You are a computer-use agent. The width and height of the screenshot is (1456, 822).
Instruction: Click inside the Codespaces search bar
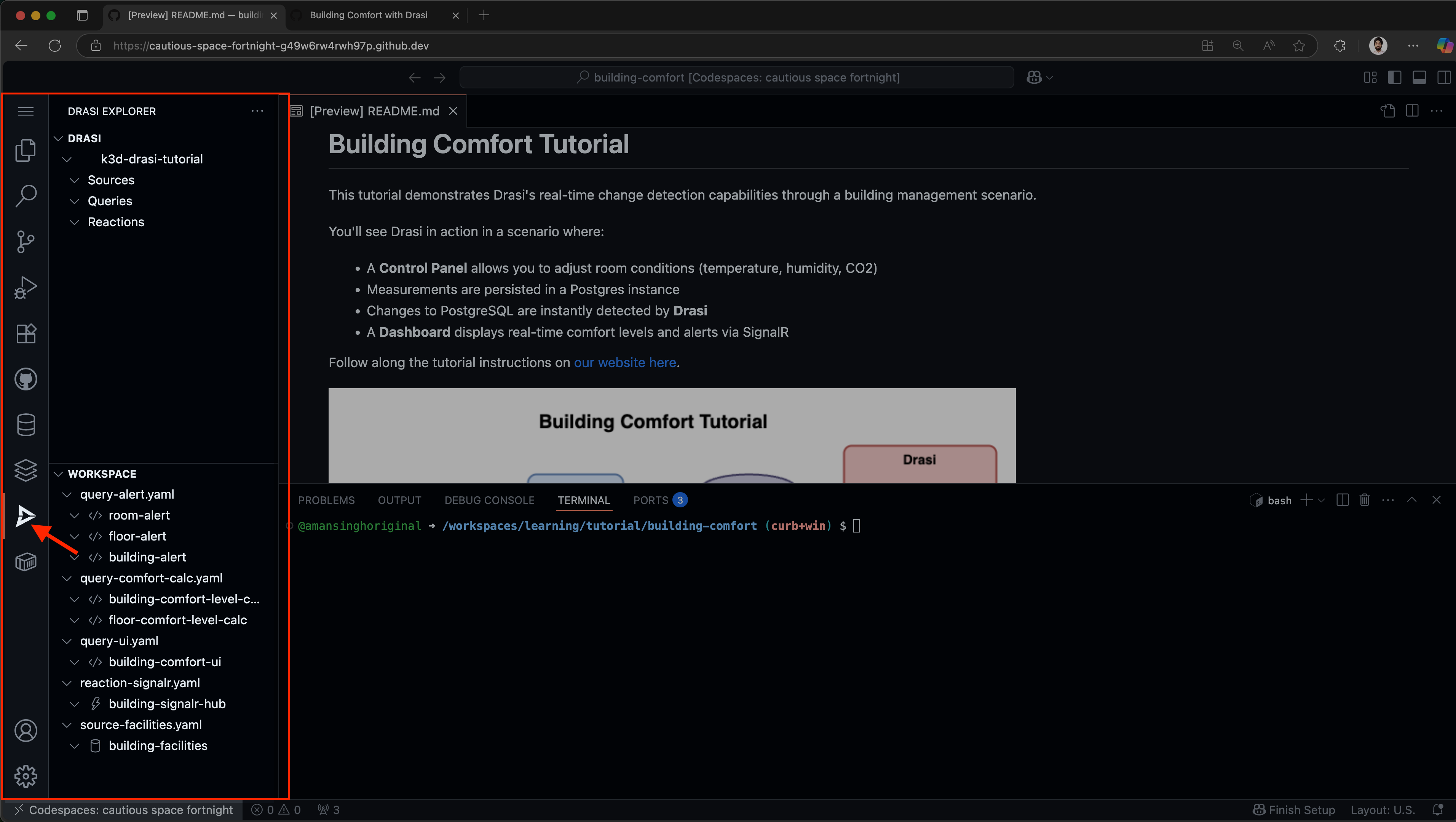[735, 77]
